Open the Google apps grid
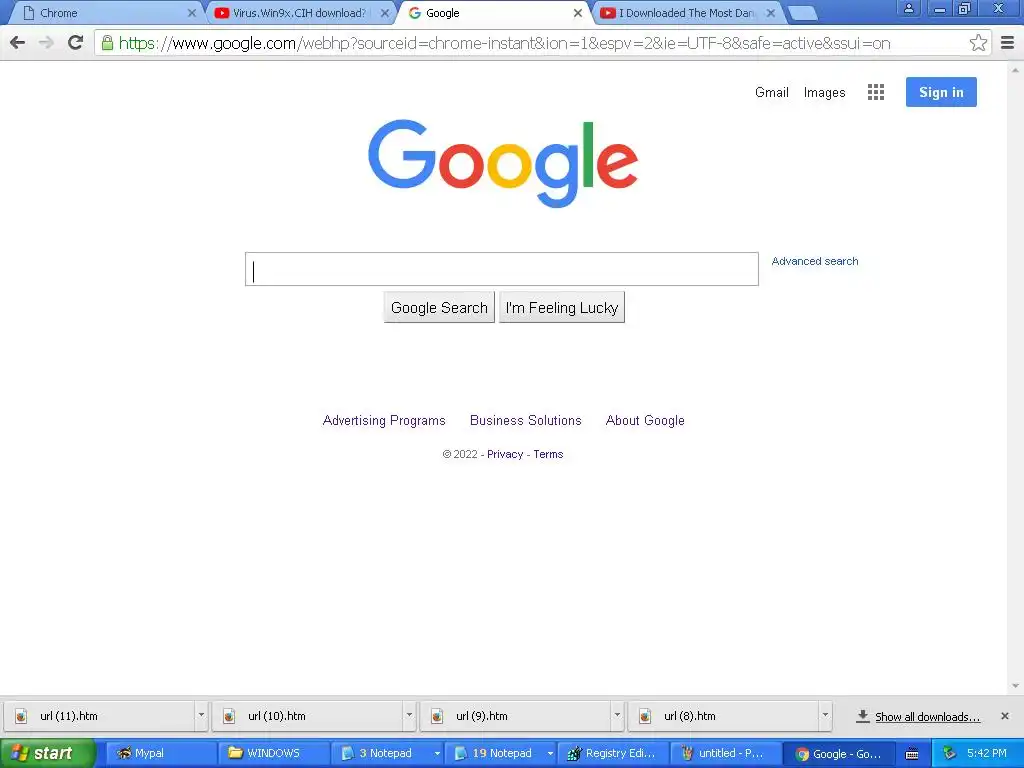The height and width of the screenshot is (768, 1024). (876, 92)
